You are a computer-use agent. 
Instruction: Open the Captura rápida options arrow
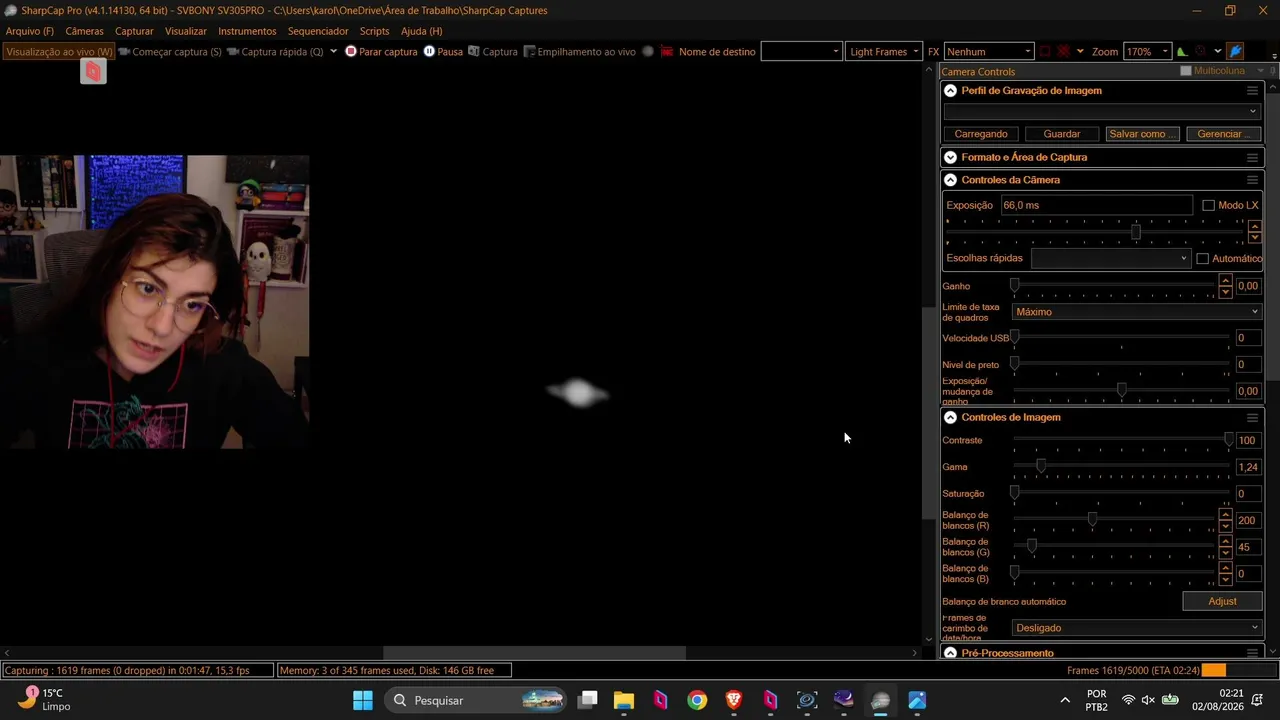point(333,51)
